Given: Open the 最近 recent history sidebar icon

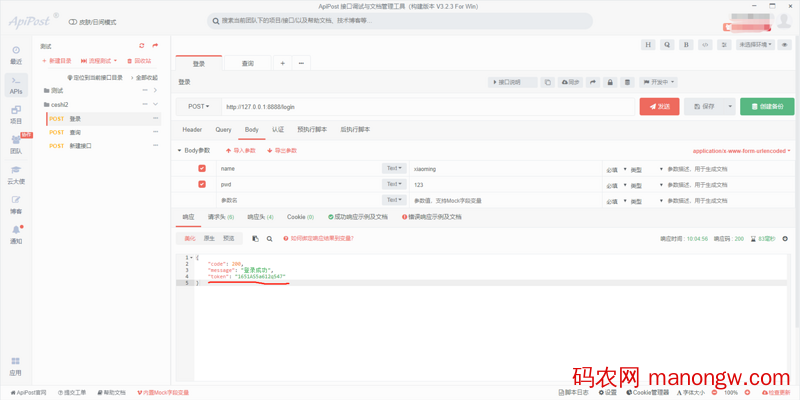Looking at the screenshot, I should (16, 55).
